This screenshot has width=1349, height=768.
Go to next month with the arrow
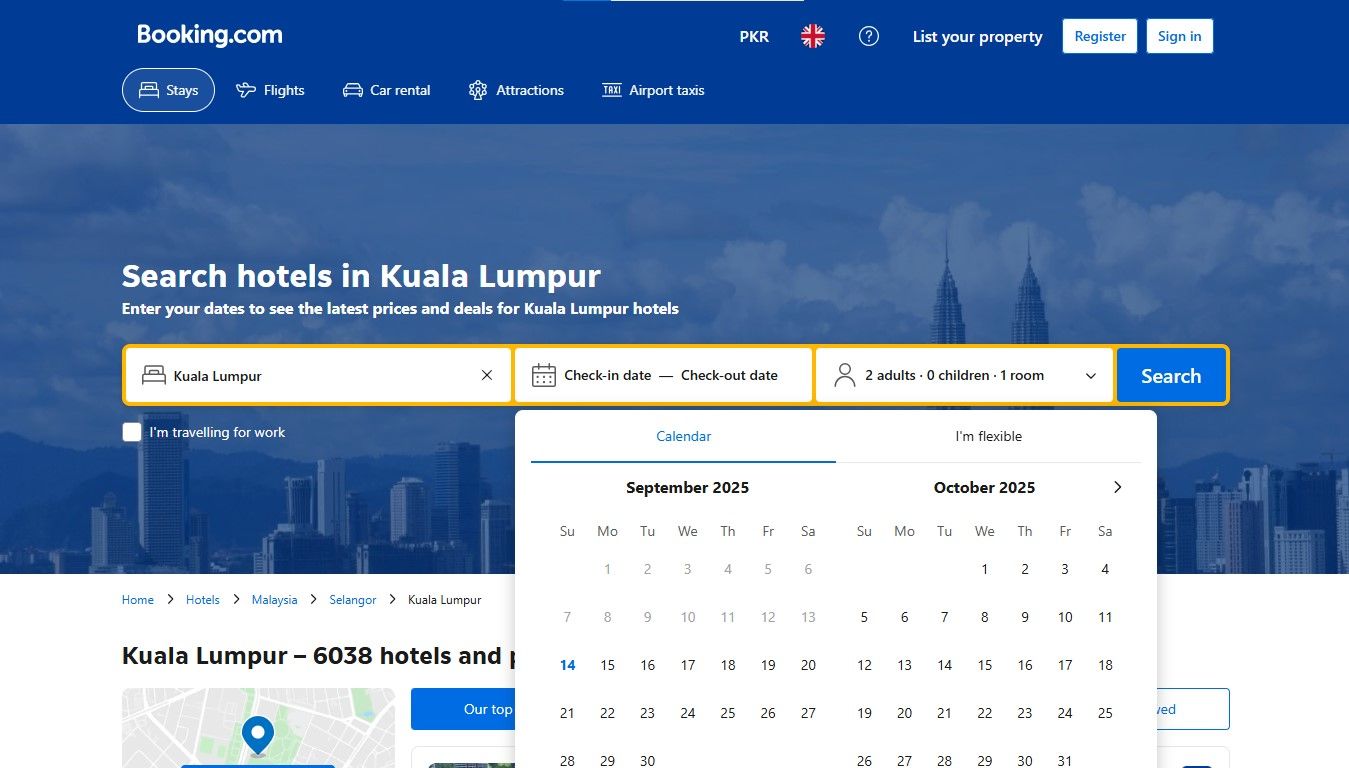[x=1117, y=487]
